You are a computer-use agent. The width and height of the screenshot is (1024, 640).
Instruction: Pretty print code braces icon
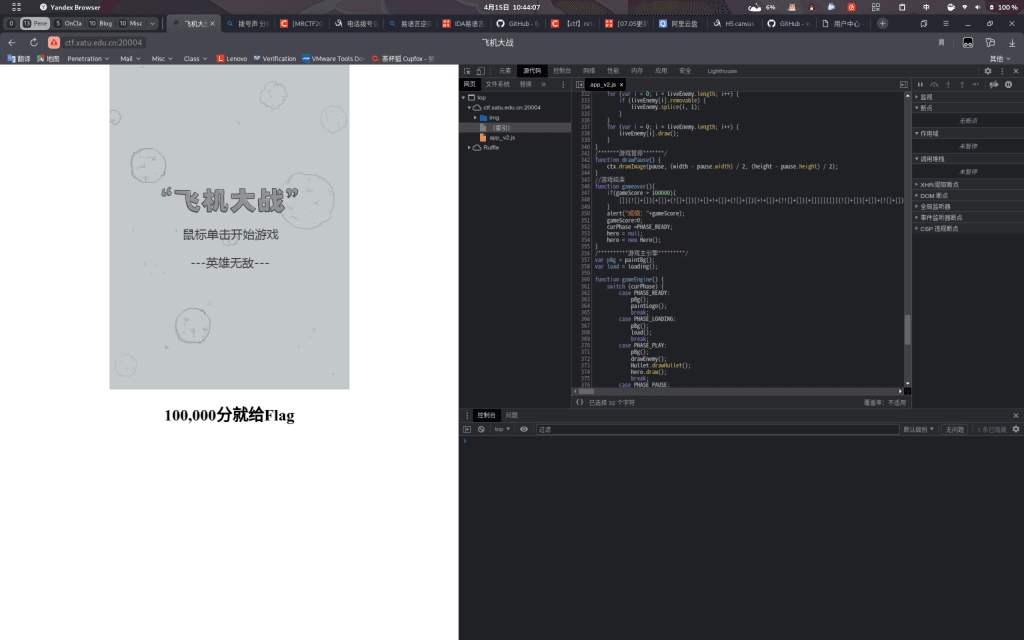[579, 402]
